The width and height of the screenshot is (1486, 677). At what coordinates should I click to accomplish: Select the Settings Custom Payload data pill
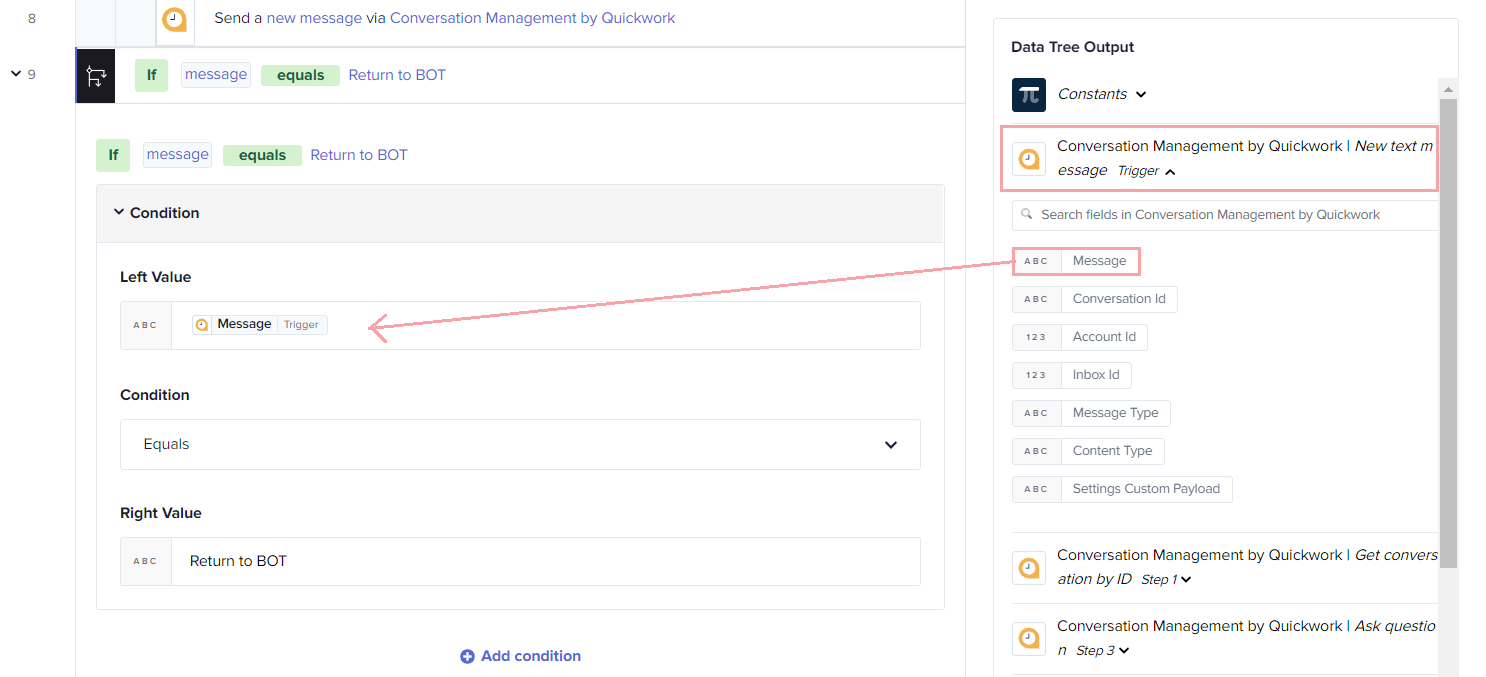click(x=1122, y=489)
